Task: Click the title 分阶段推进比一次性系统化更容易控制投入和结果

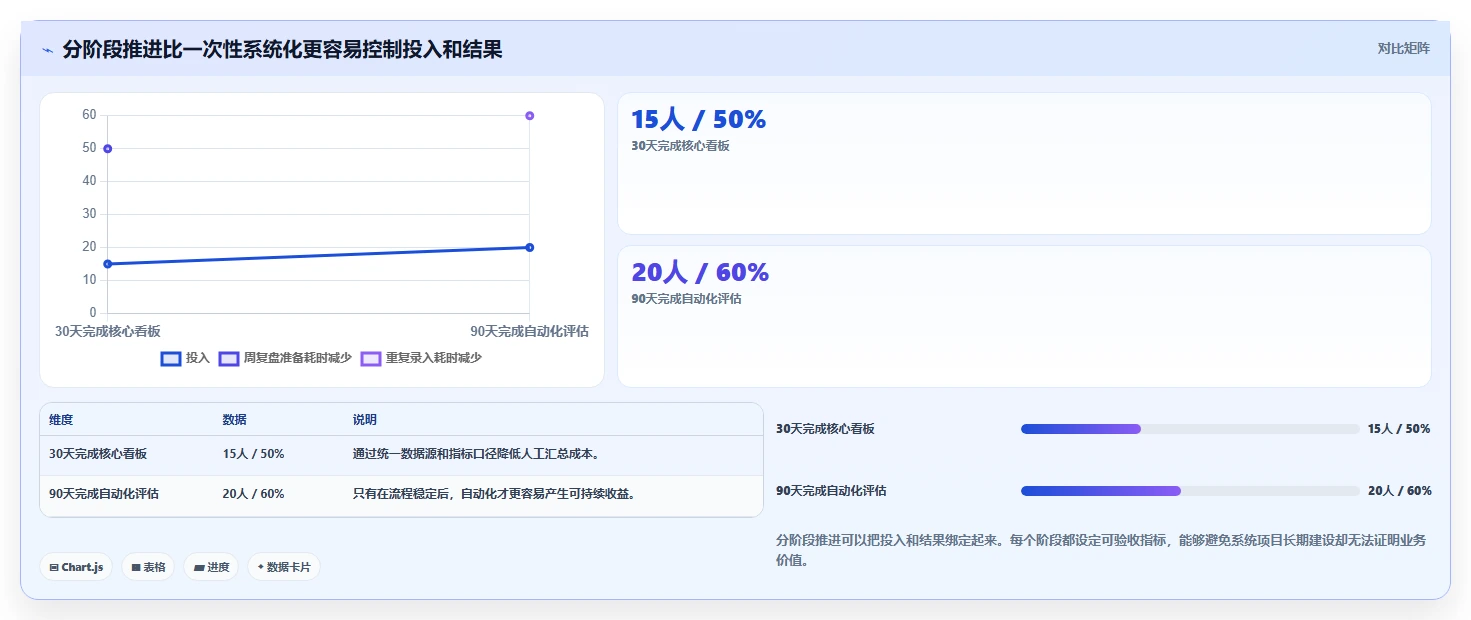Action: click(x=282, y=49)
